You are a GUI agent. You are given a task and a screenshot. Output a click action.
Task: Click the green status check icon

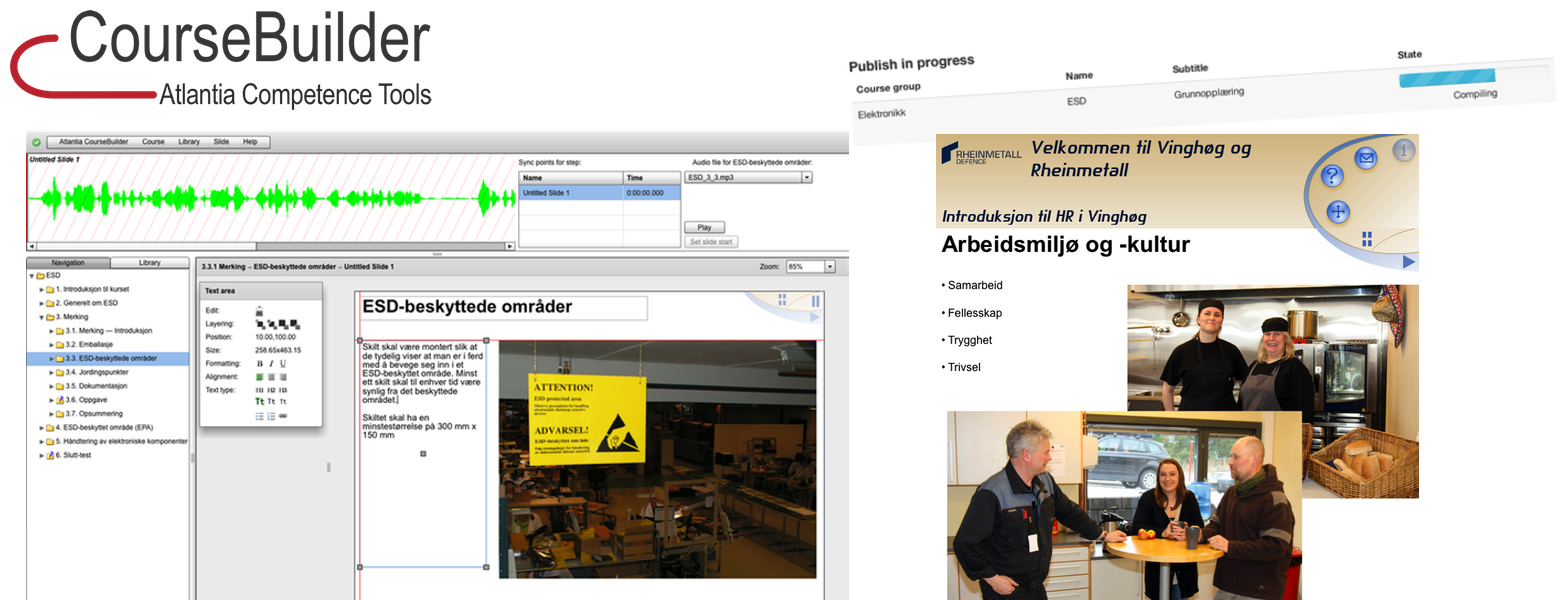click(x=36, y=142)
